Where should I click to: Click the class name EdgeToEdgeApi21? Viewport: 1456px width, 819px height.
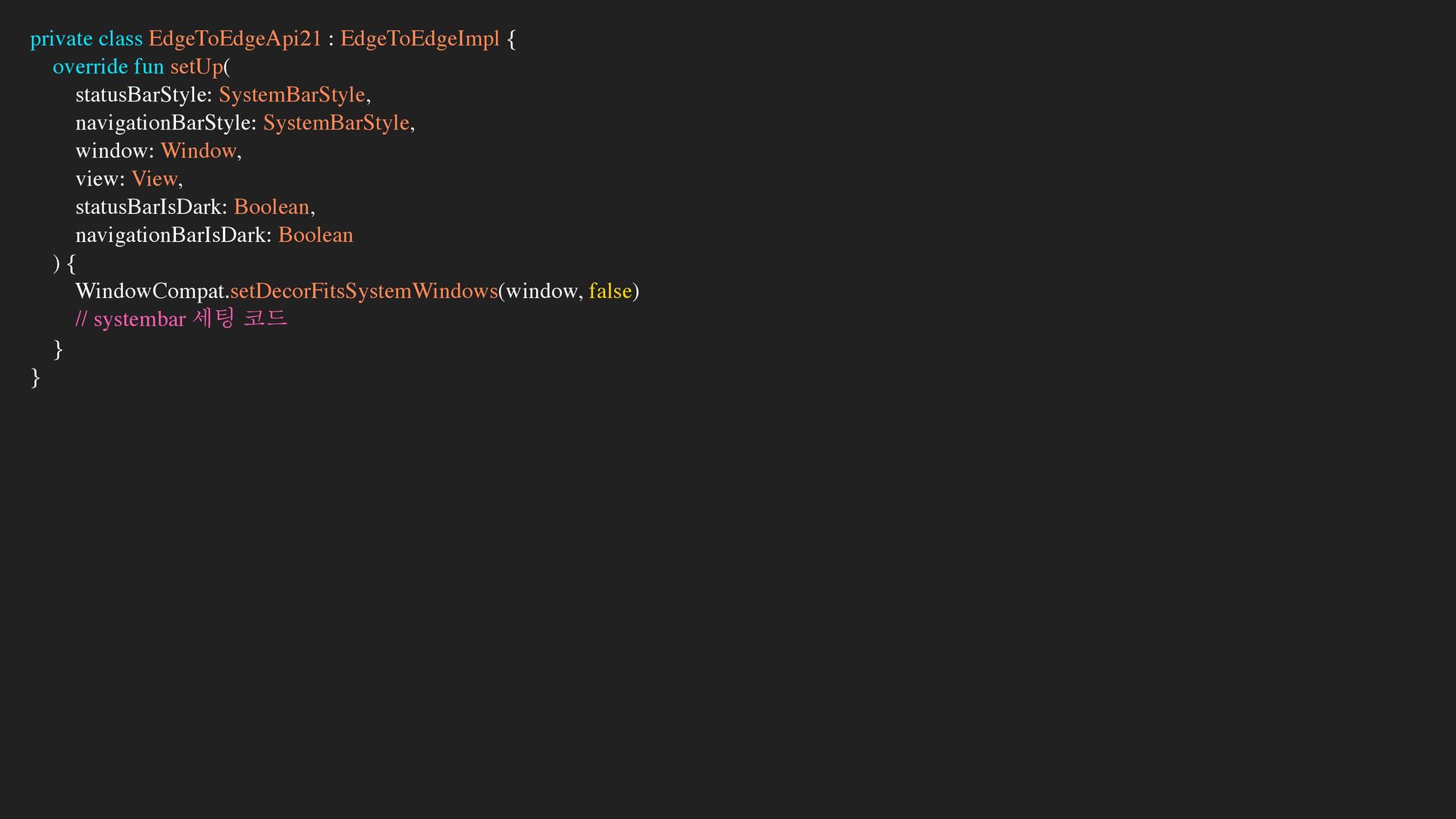click(235, 39)
